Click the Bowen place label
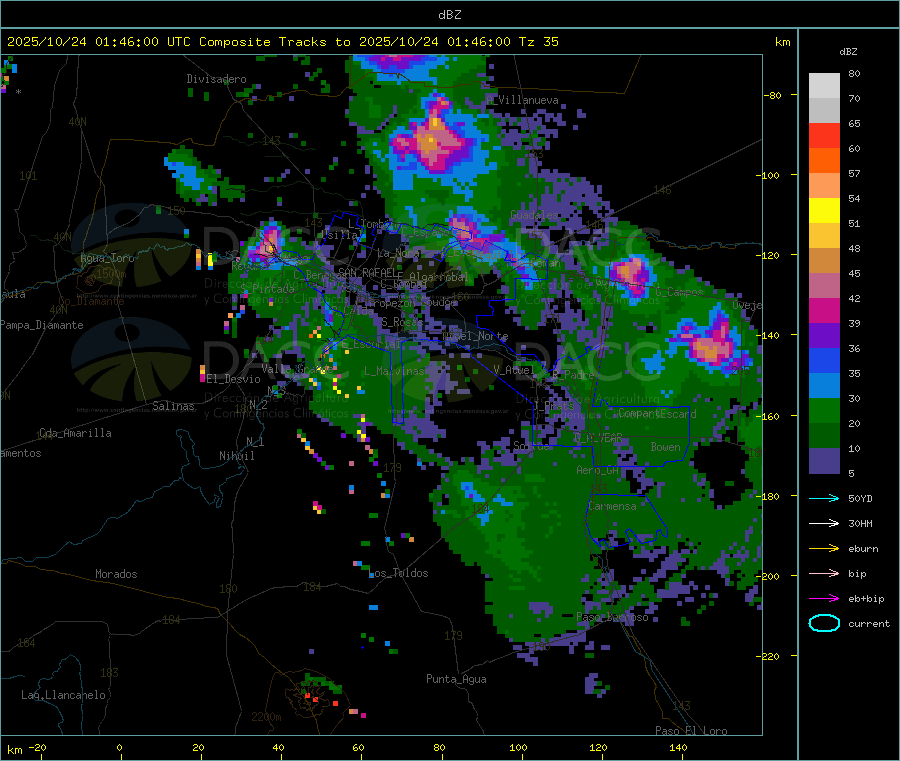This screenshot has width=900, height=761. (x=665, y=446)
